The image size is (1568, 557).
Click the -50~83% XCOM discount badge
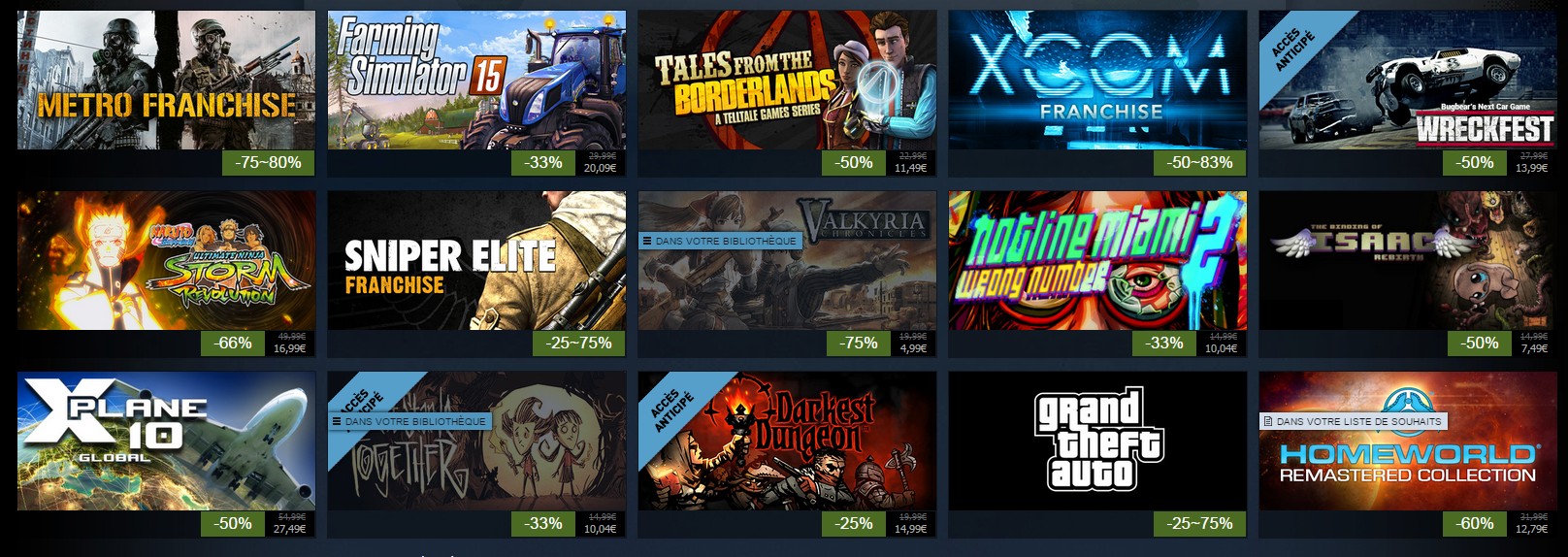coord(1199,162)
